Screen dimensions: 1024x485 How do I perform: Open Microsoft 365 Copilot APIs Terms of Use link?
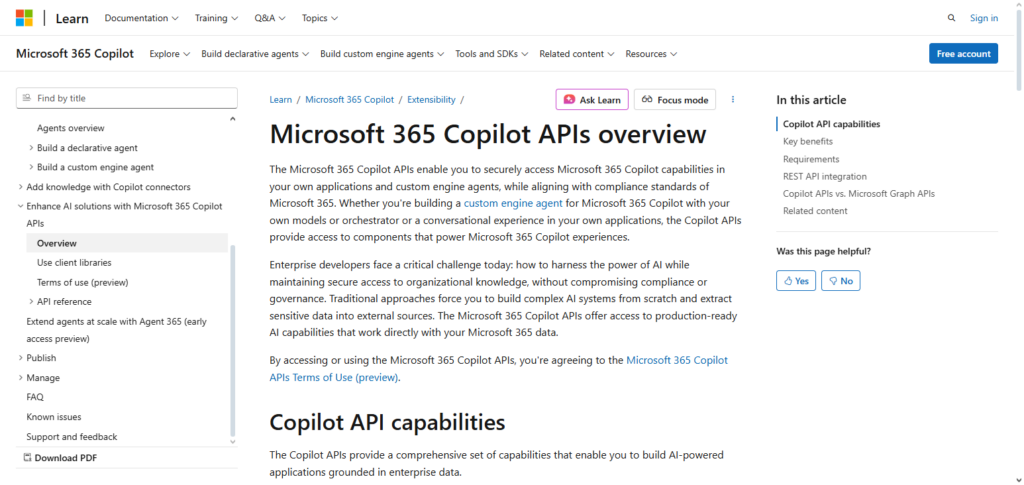498,369
